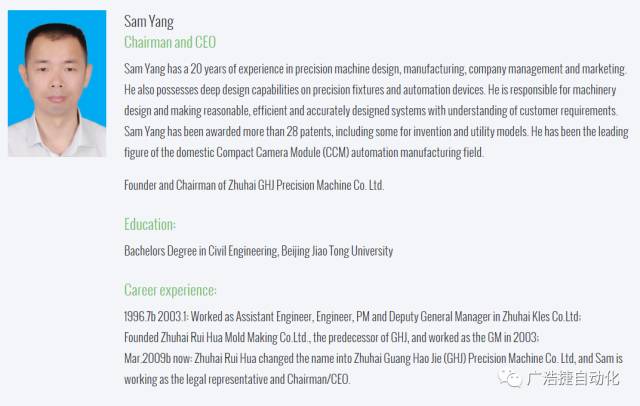The width and height of the screenshot is (640, 406).
Task: Click the 1996.7 to 2003.1 career entry
Action: [x=352, y=317]
